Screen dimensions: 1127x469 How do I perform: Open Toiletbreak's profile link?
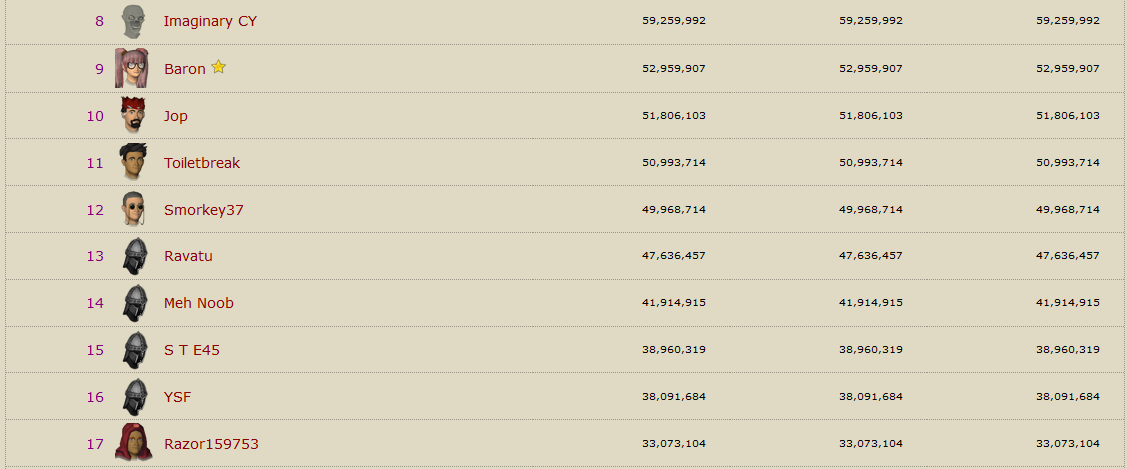[x=202, y=163]
